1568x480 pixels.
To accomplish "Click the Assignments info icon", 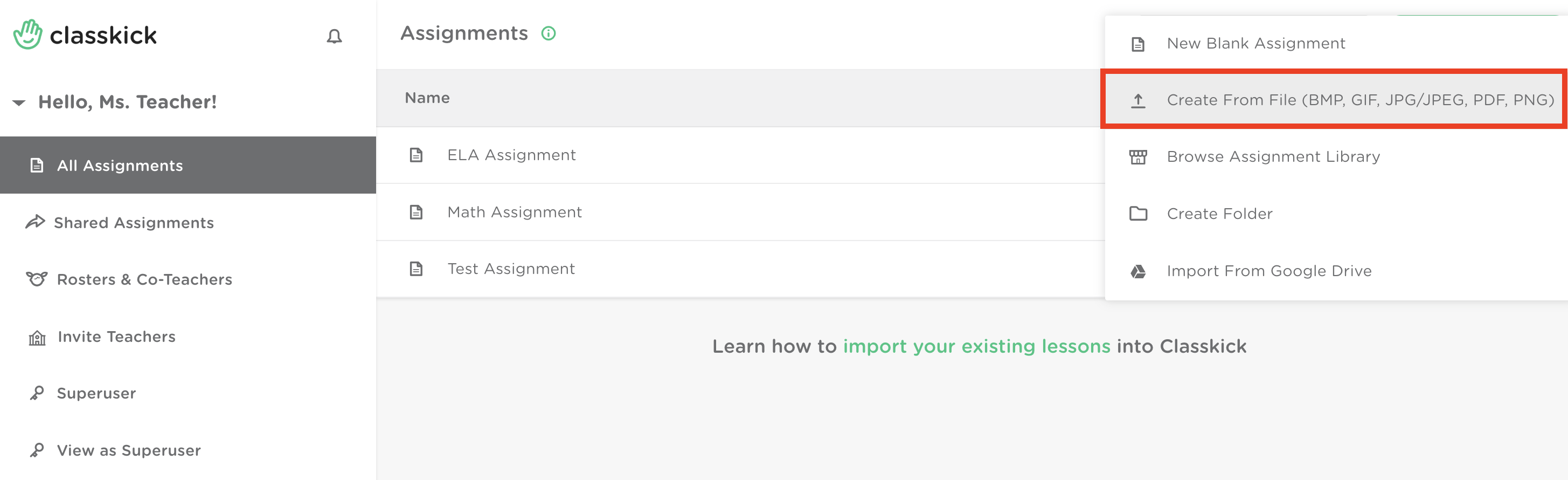I will tap(549, 33).
